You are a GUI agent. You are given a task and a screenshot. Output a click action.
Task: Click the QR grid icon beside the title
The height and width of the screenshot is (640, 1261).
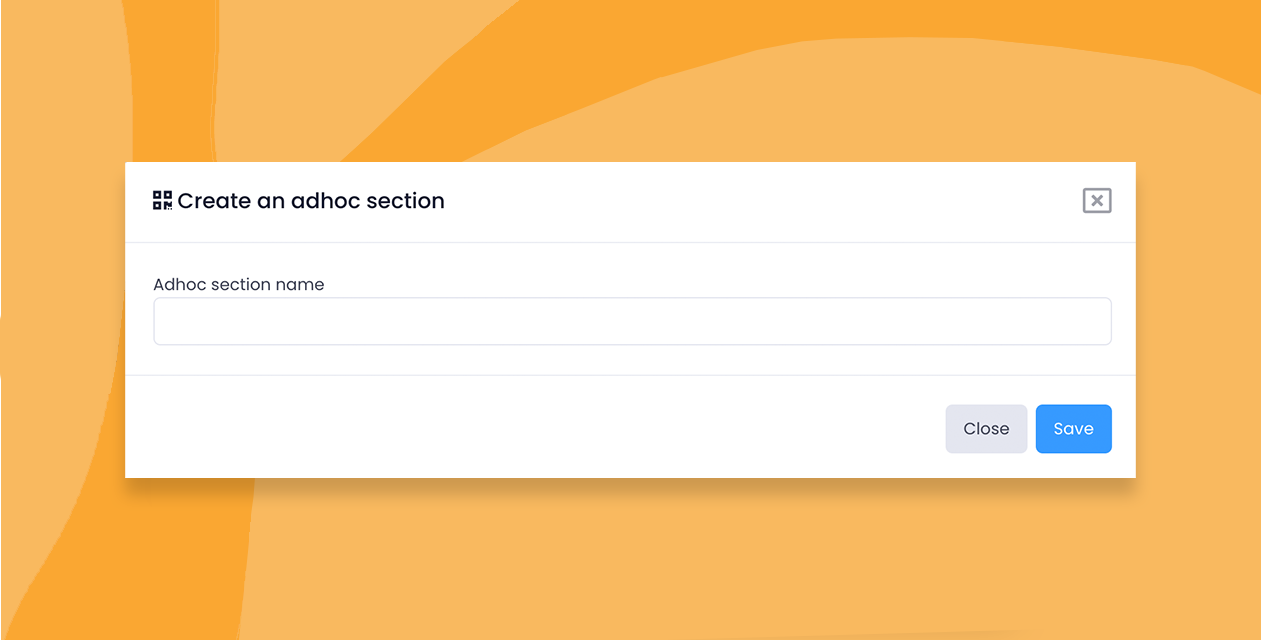pos(162,200)
